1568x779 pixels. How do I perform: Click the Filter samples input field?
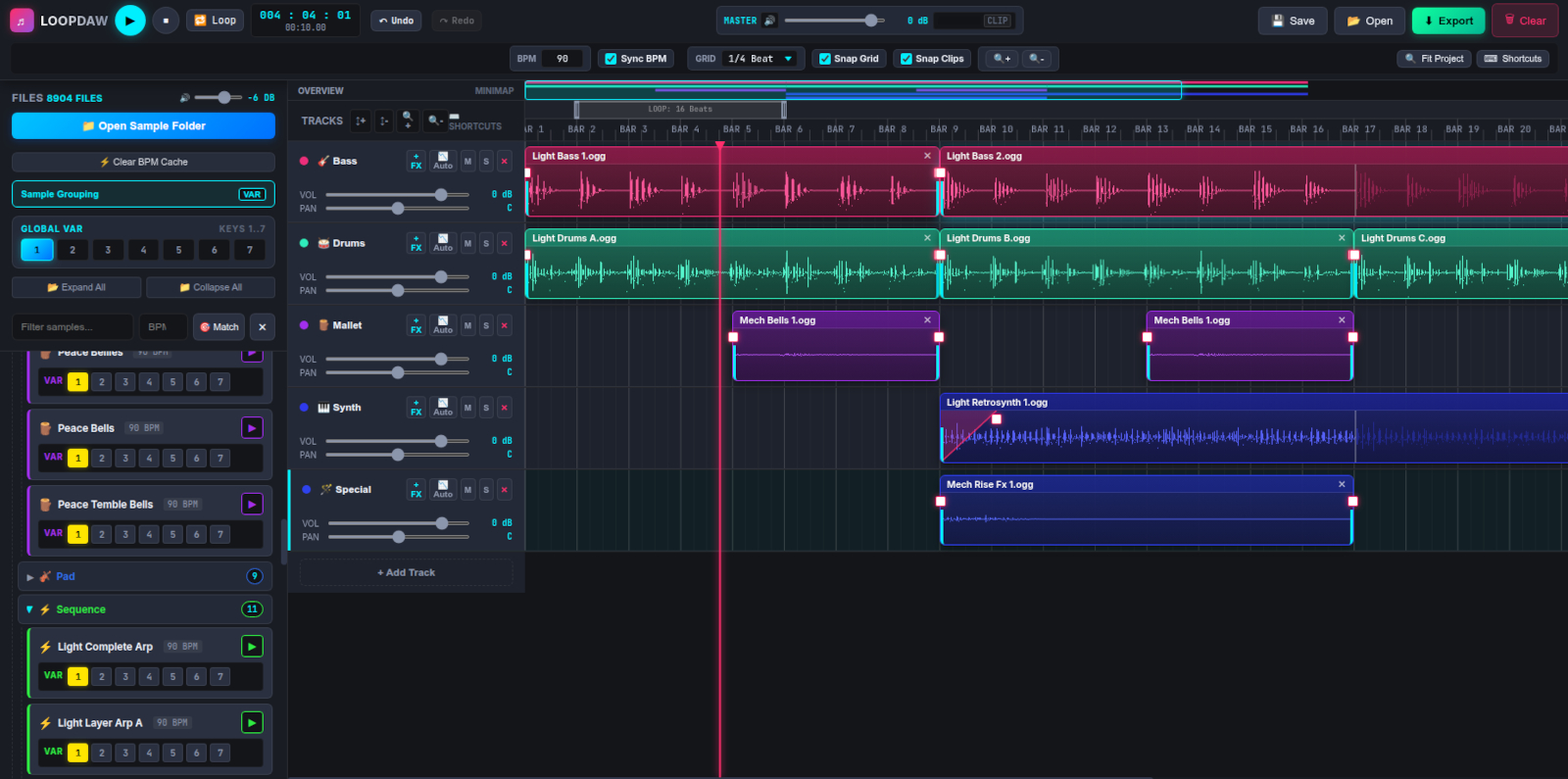point(73,327)
